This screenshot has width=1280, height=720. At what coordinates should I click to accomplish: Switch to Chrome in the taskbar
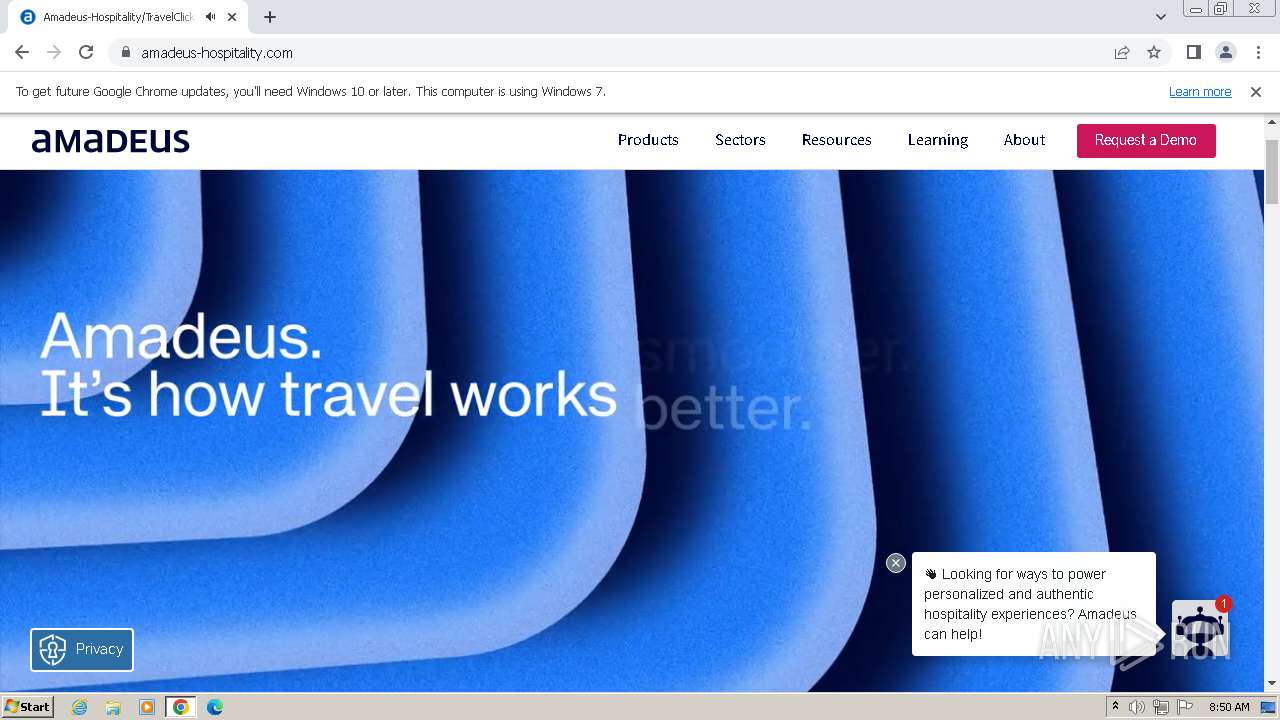click(181, 707)
